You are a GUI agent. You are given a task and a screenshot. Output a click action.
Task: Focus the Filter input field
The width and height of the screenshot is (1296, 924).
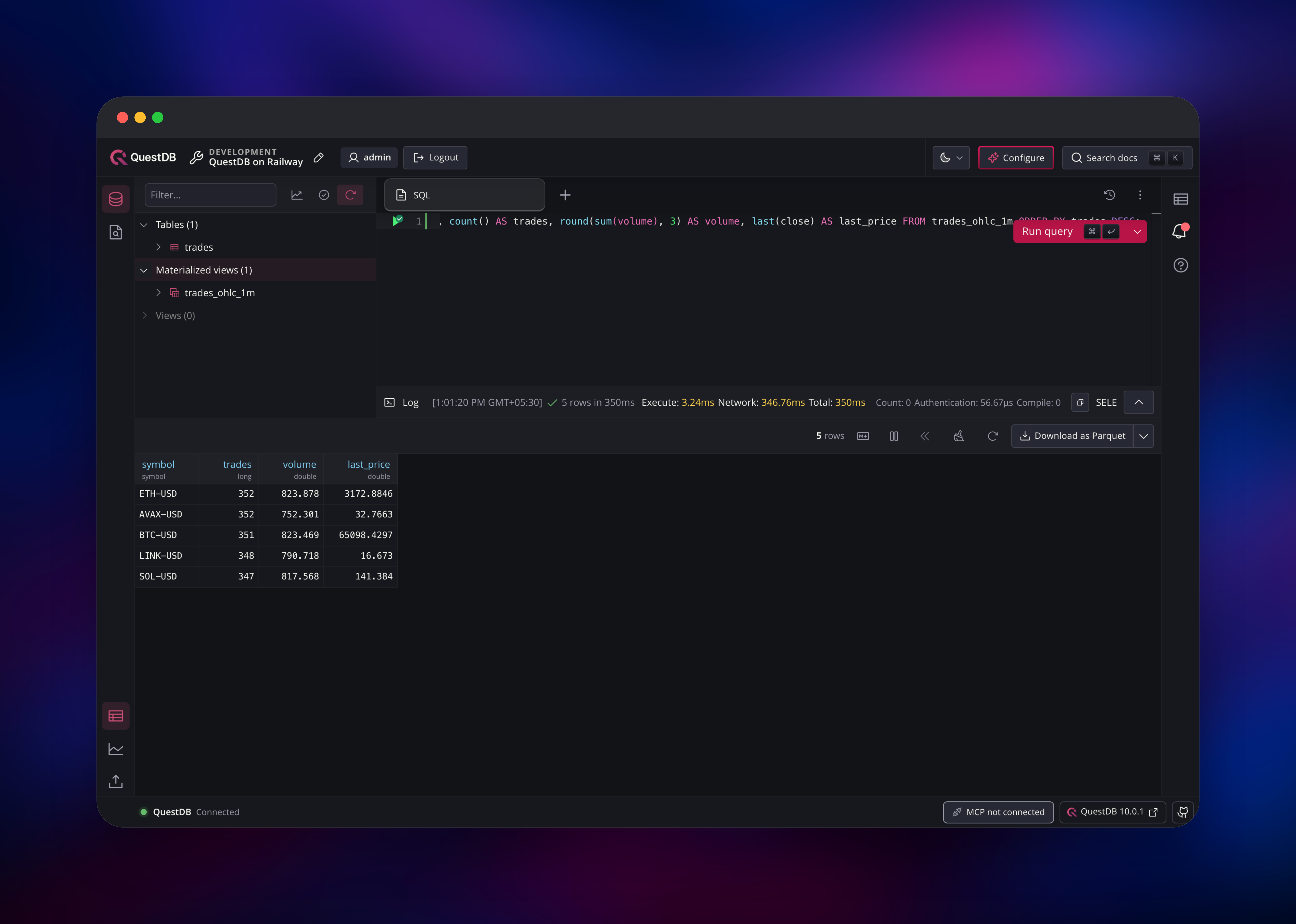211,195
